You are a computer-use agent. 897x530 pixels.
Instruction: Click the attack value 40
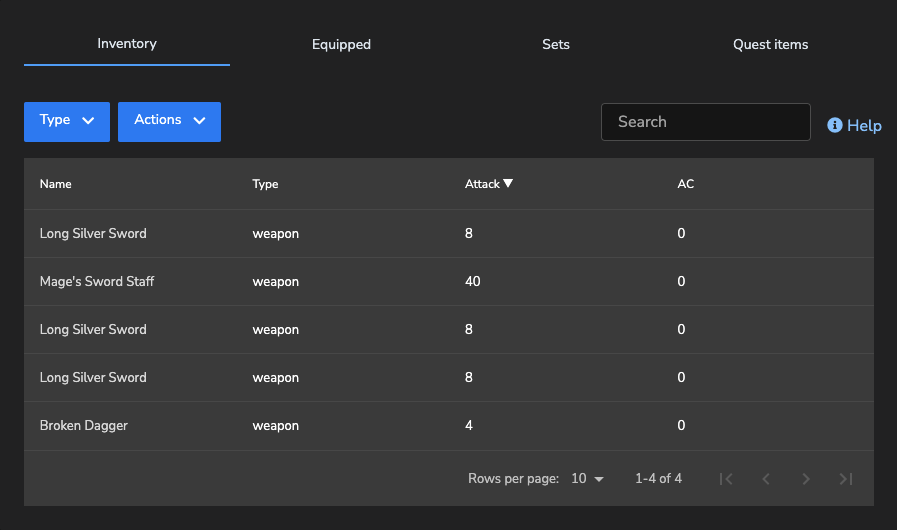pos(473,281)
